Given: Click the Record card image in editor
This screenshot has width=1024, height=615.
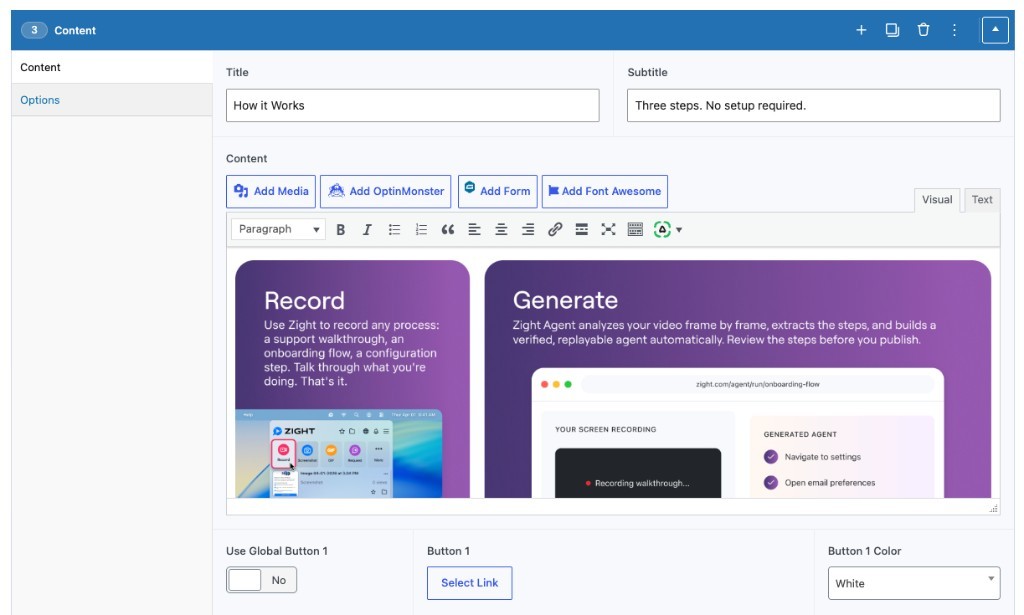Looking at the screenshot, I should pos(352,379).
